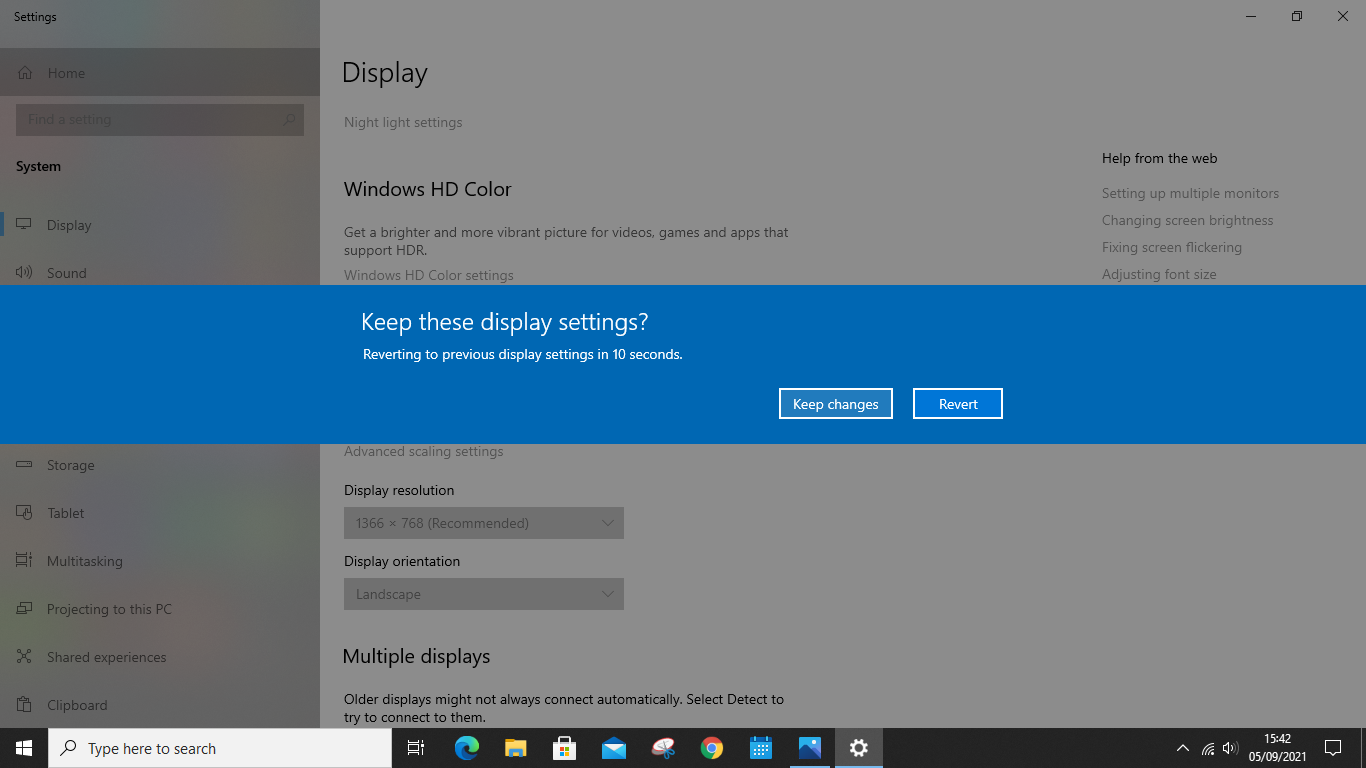Image resolution: width=1366 pixels, height=768 pixels.
Task: Click the Keep changes button
Action: pos(835,403)
